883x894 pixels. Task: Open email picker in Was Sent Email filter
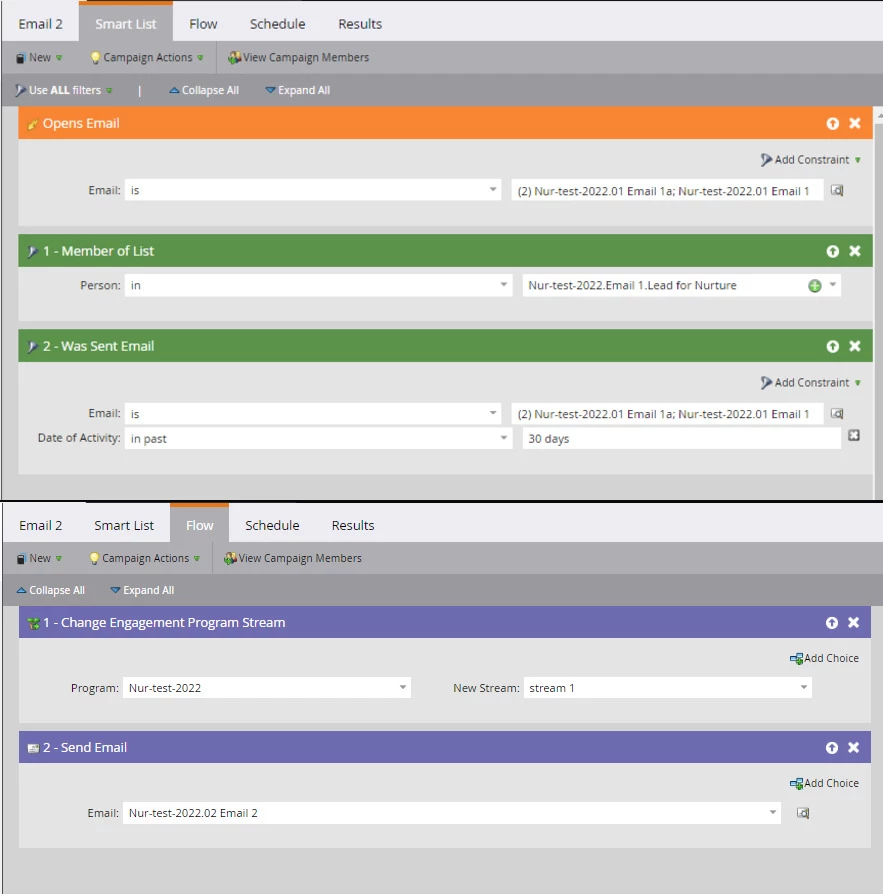(x=837, y=414)
